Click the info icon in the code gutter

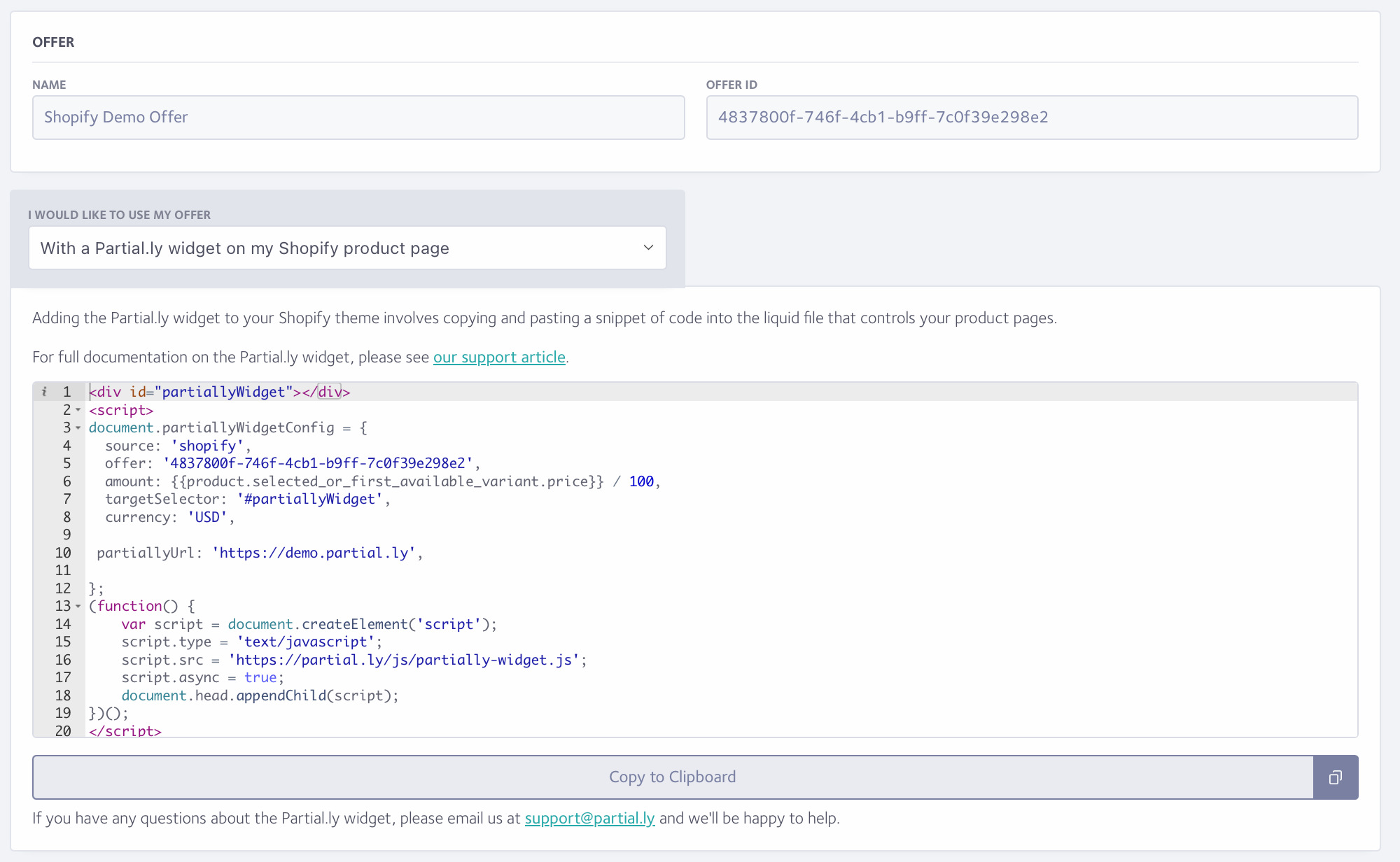(x=44, y=392)
